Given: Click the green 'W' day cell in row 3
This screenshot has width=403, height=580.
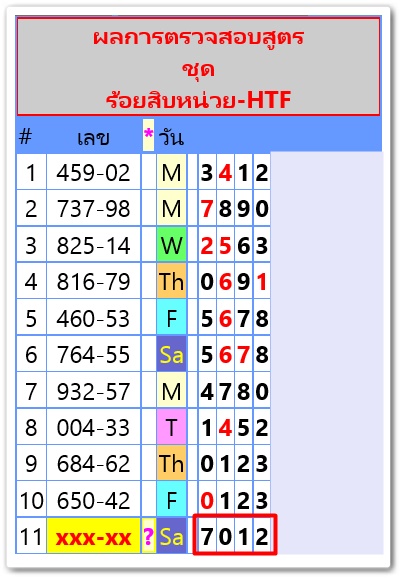Looking at the screenshot, I should tap(171, 245).
